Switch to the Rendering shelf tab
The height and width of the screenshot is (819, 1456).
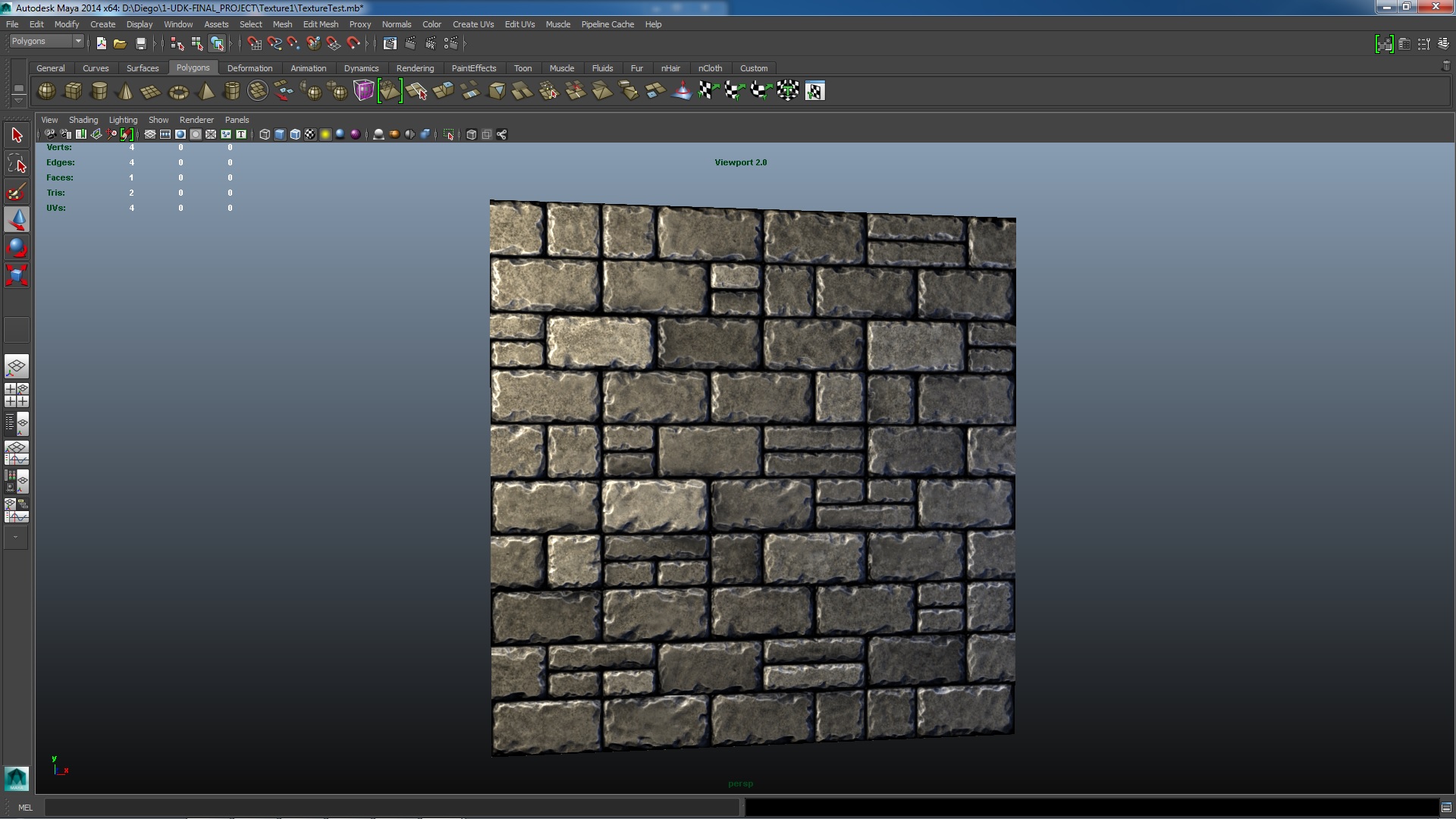(x=415, y=68)
